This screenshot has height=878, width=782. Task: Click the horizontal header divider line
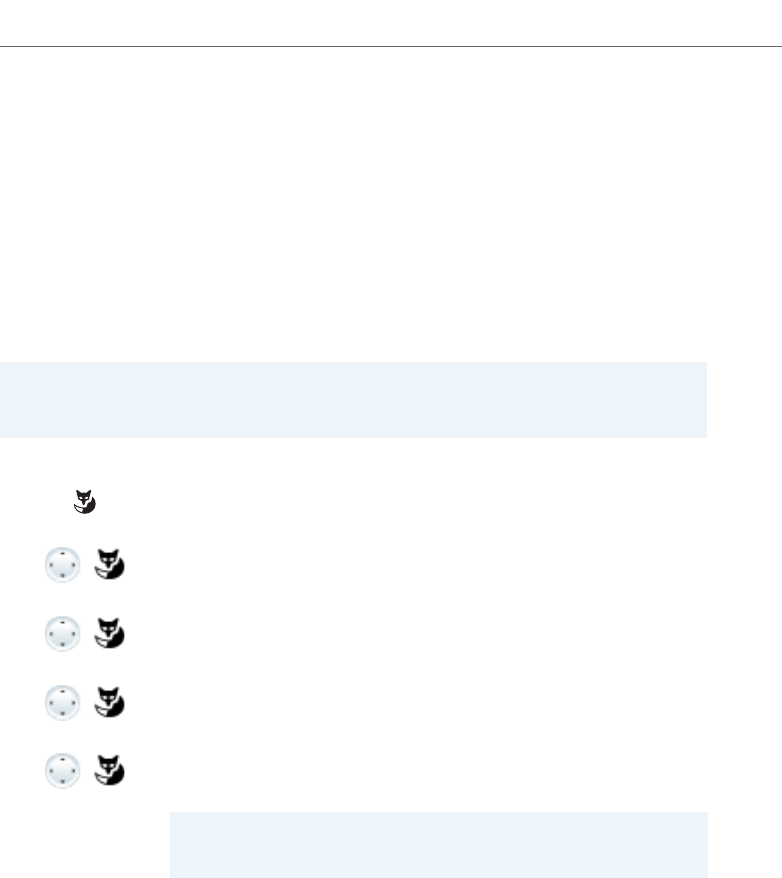391,46
